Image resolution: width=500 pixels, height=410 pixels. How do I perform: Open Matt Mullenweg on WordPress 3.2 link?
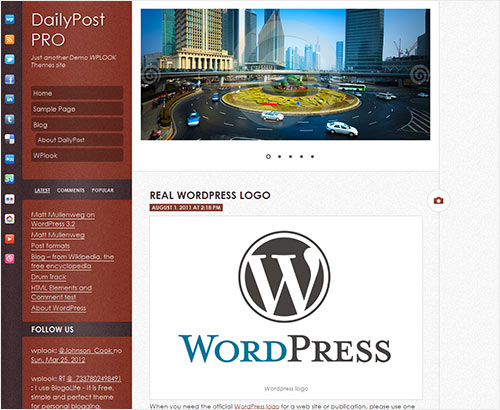[x=63, y=219]
